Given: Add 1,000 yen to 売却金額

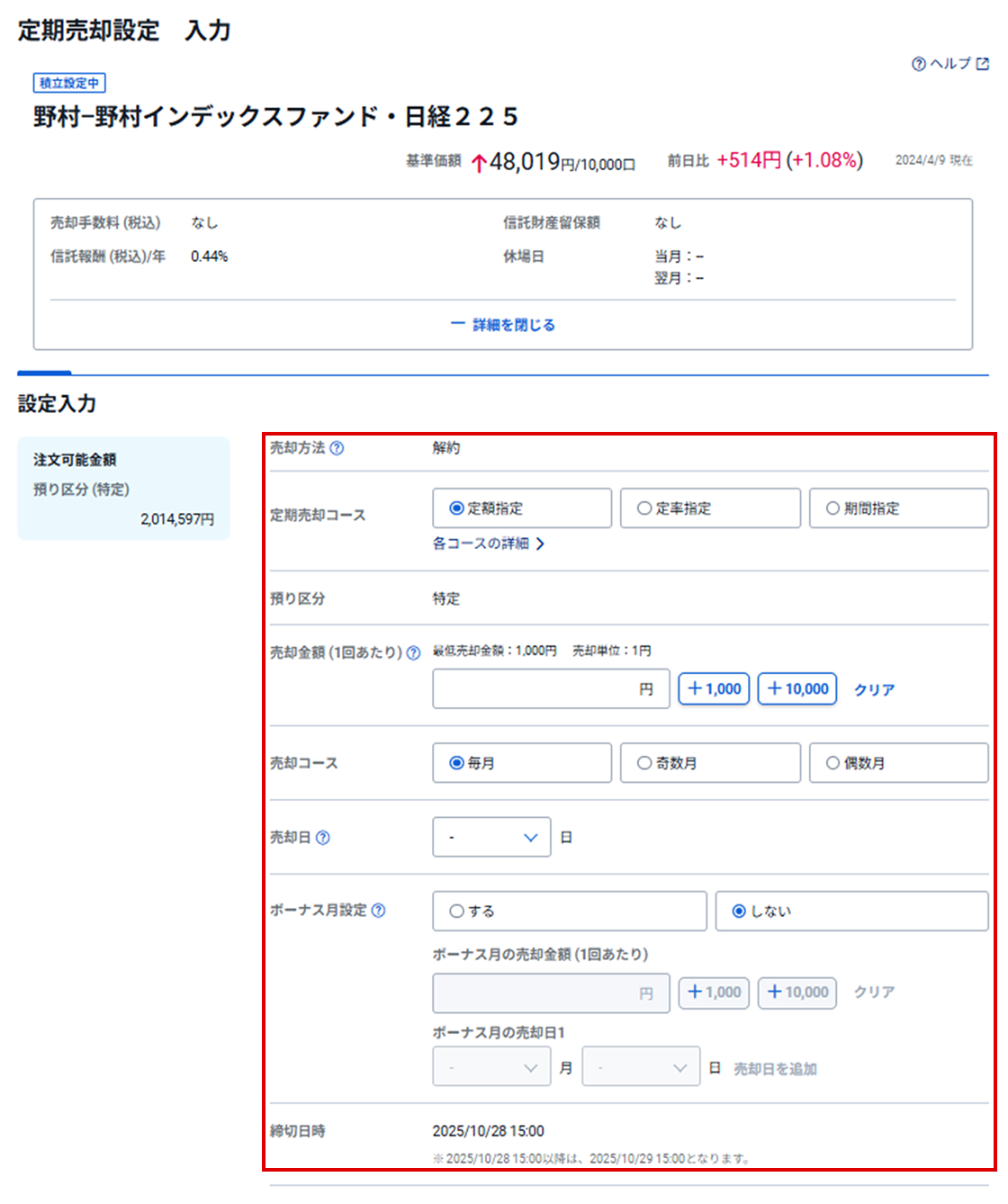Looking at the screenshot, I should [714, 689].
